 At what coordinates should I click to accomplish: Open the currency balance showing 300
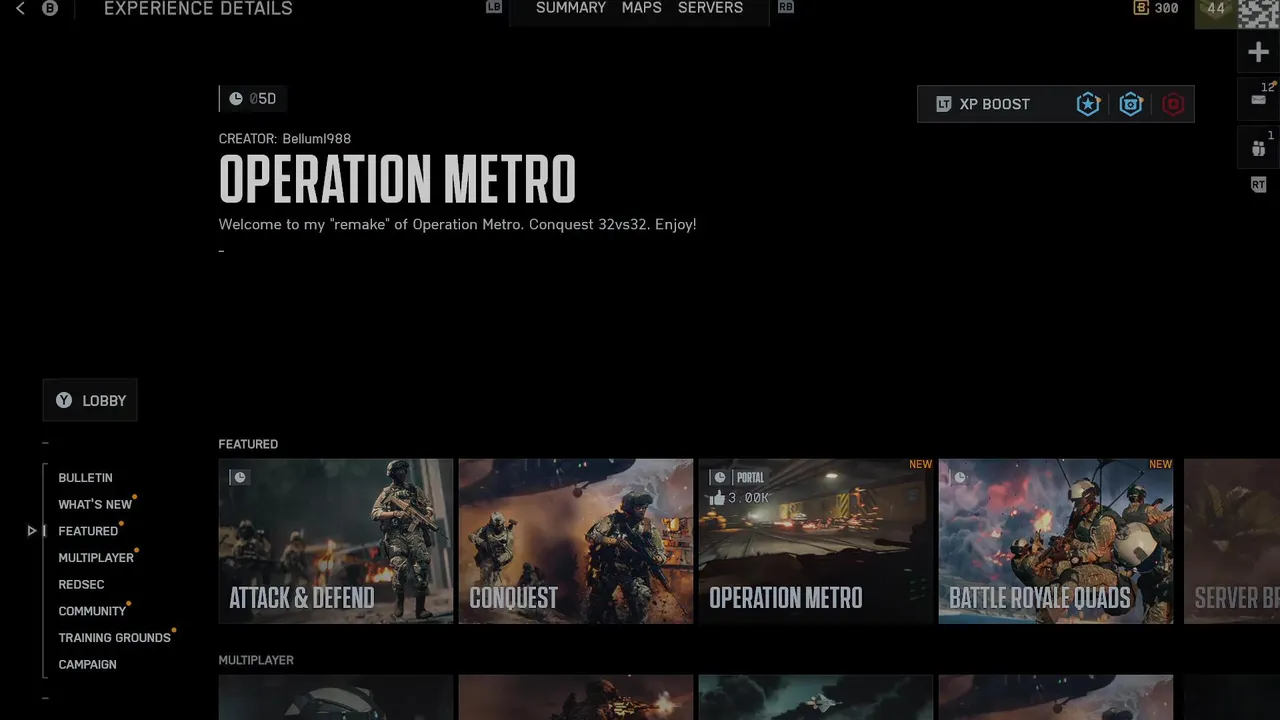tap(1156, 8)
